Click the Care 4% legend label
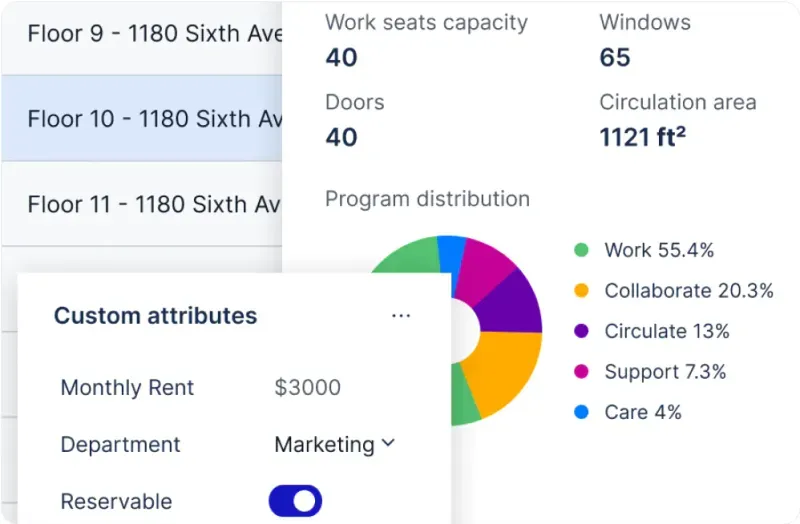 [x=643, y=412]
